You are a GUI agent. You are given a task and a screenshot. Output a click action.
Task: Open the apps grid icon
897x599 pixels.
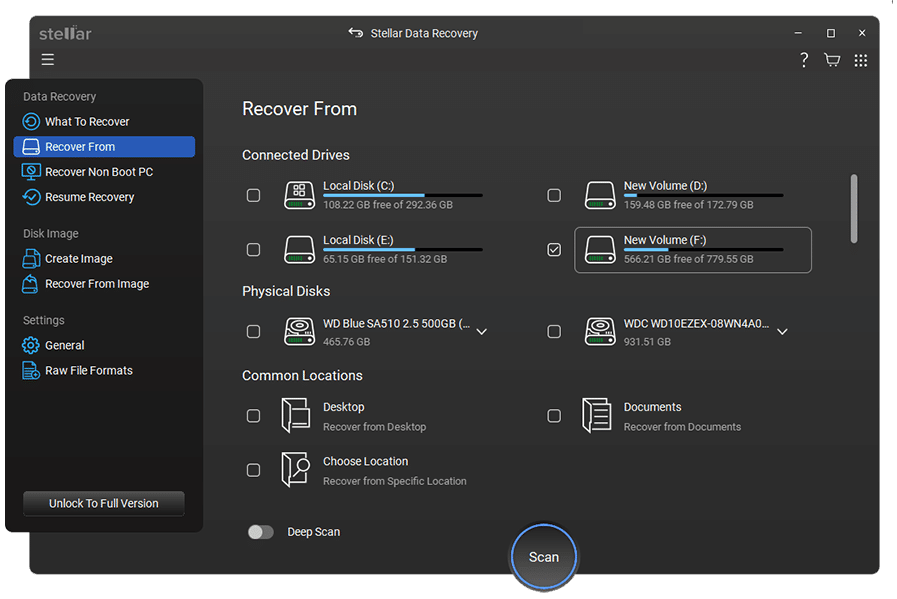coord(861,60)
